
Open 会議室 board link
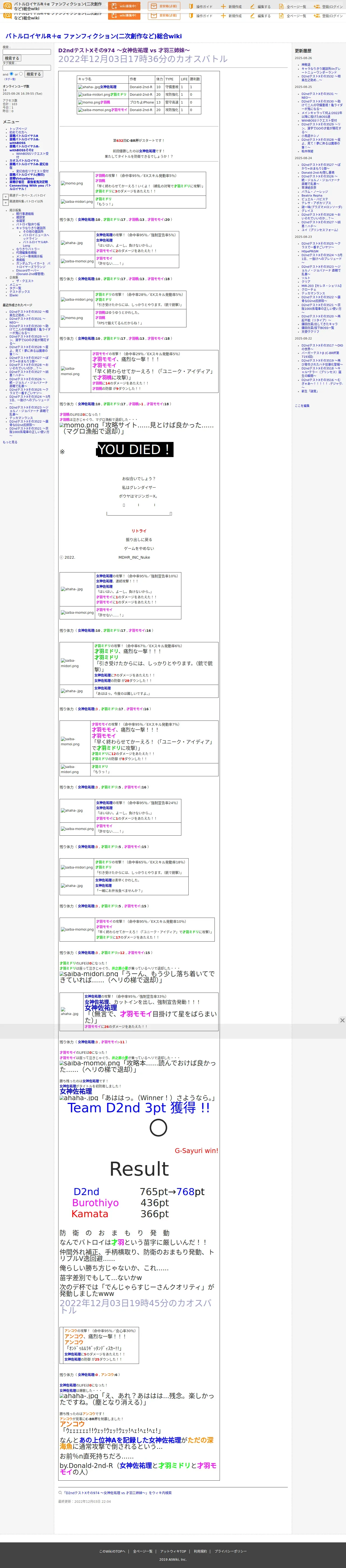[x=21, y=221]
